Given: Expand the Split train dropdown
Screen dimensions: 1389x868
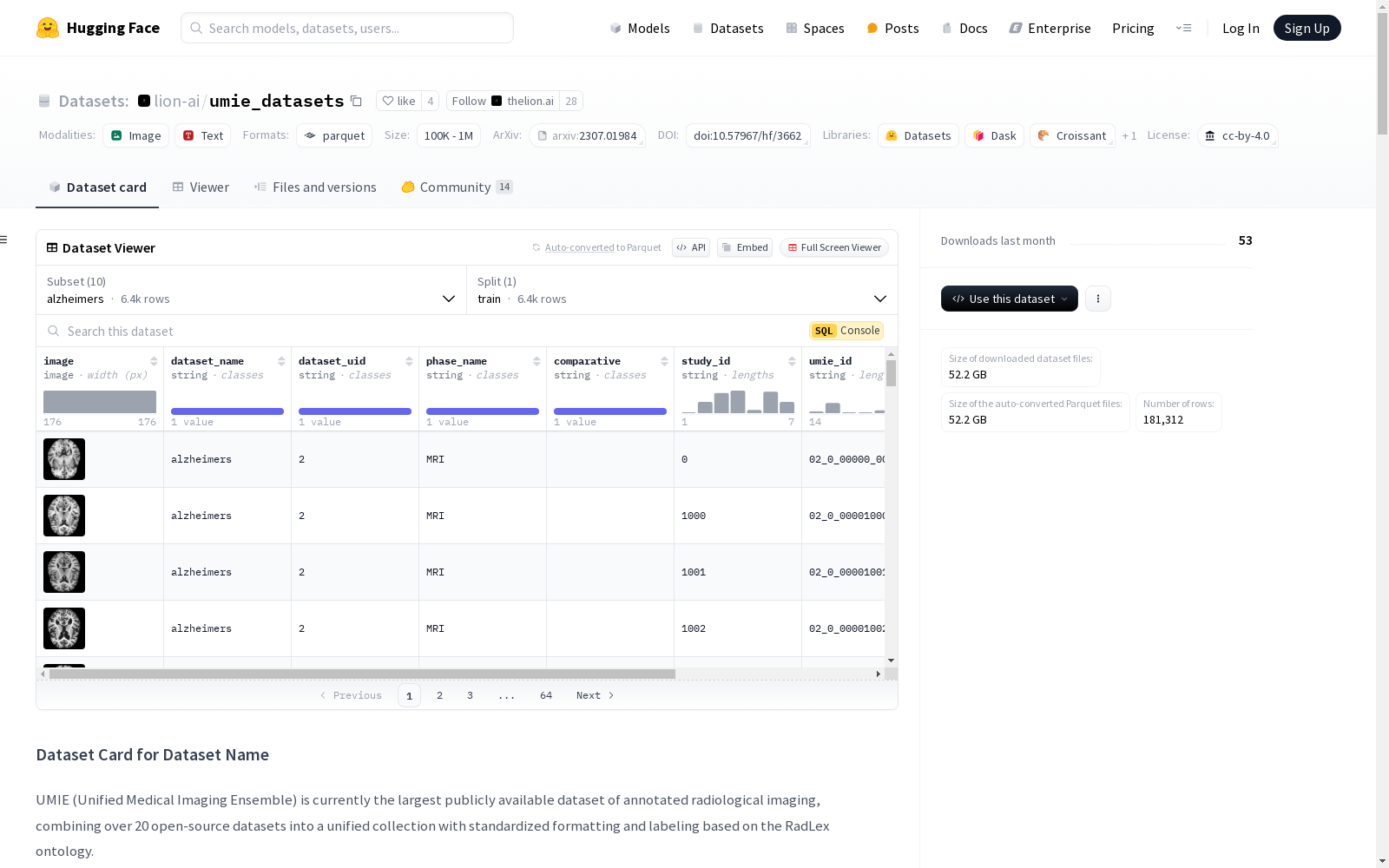Looking at the screenshot, I should pos(682,290).
